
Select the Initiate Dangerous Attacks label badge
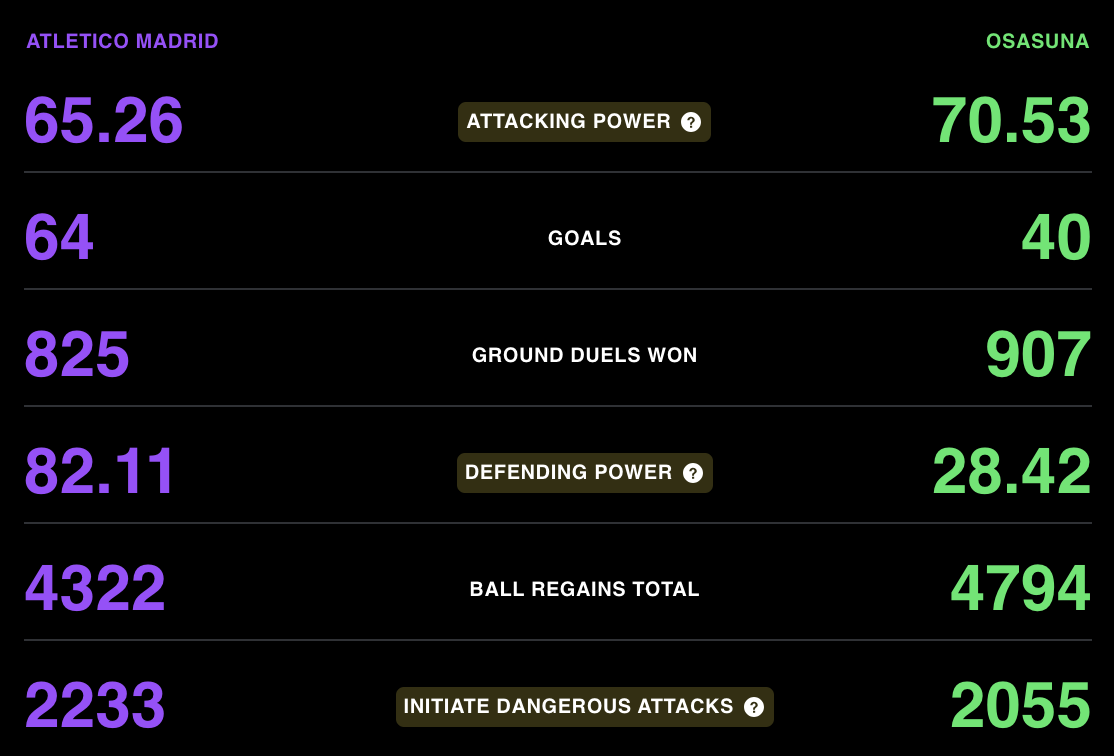coord(585,707)
